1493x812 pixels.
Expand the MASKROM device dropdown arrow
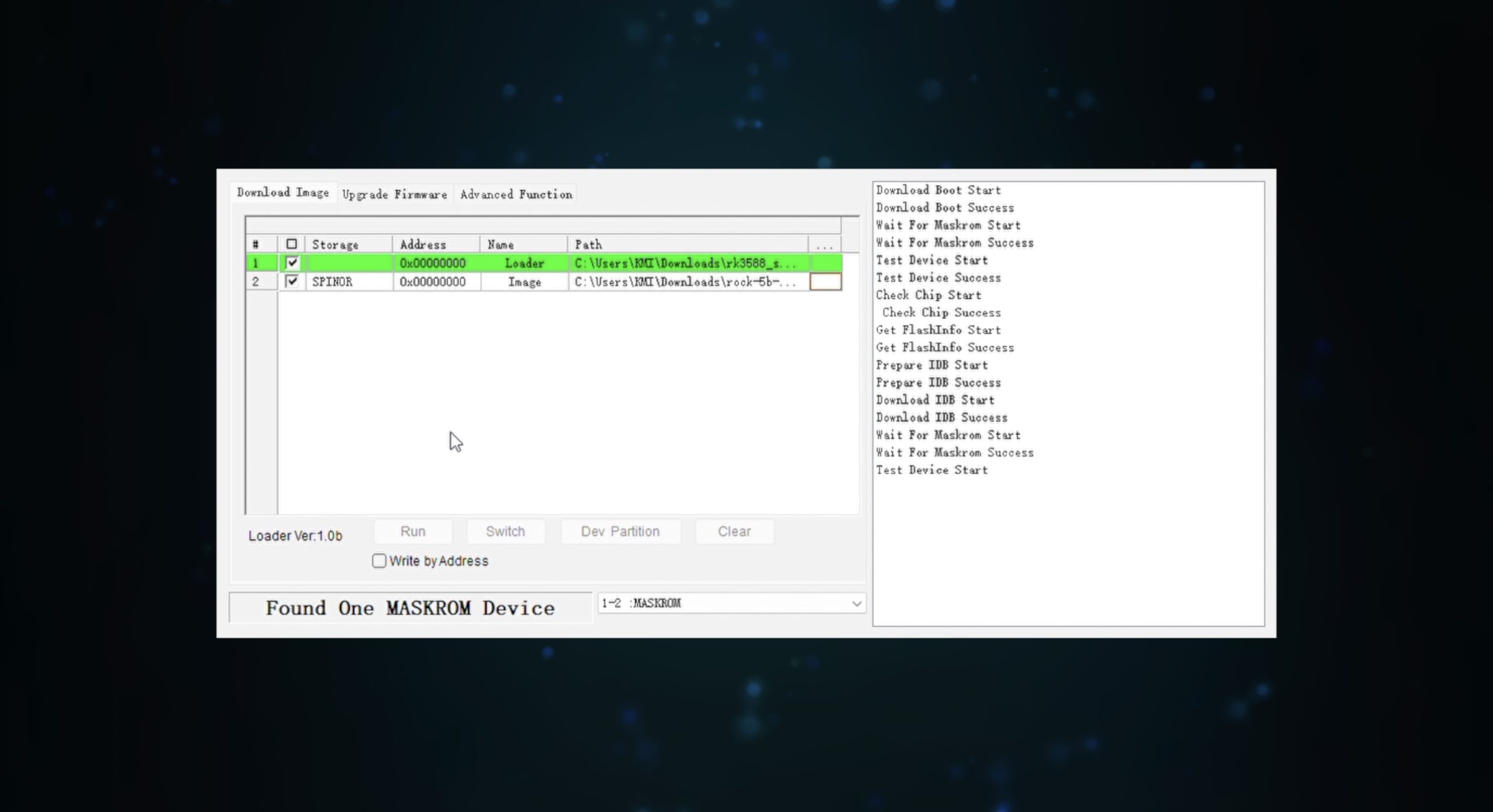tap(856, 603)
